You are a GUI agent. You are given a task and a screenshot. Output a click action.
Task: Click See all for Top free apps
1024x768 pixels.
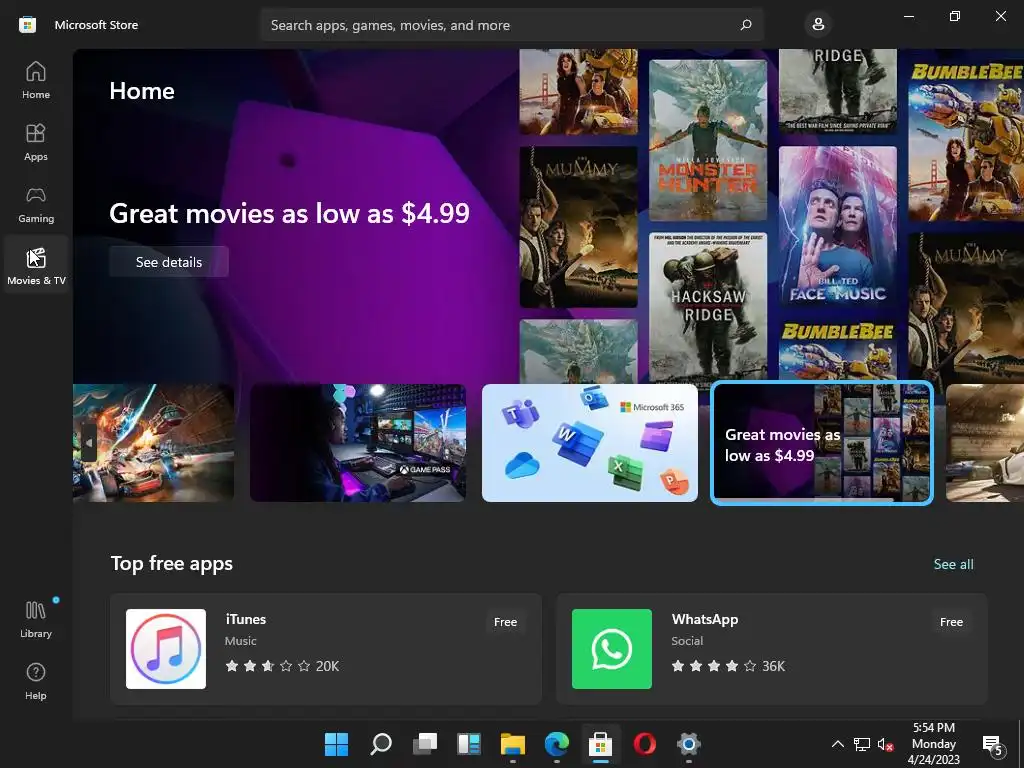click(x=953, y=564)
